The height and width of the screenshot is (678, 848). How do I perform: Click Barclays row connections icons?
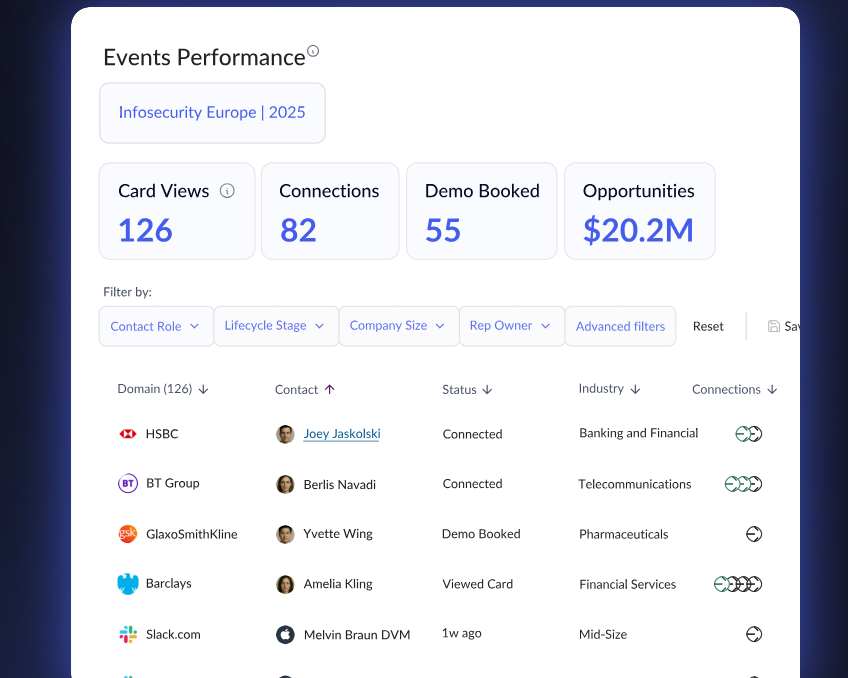tap(738, 584)
